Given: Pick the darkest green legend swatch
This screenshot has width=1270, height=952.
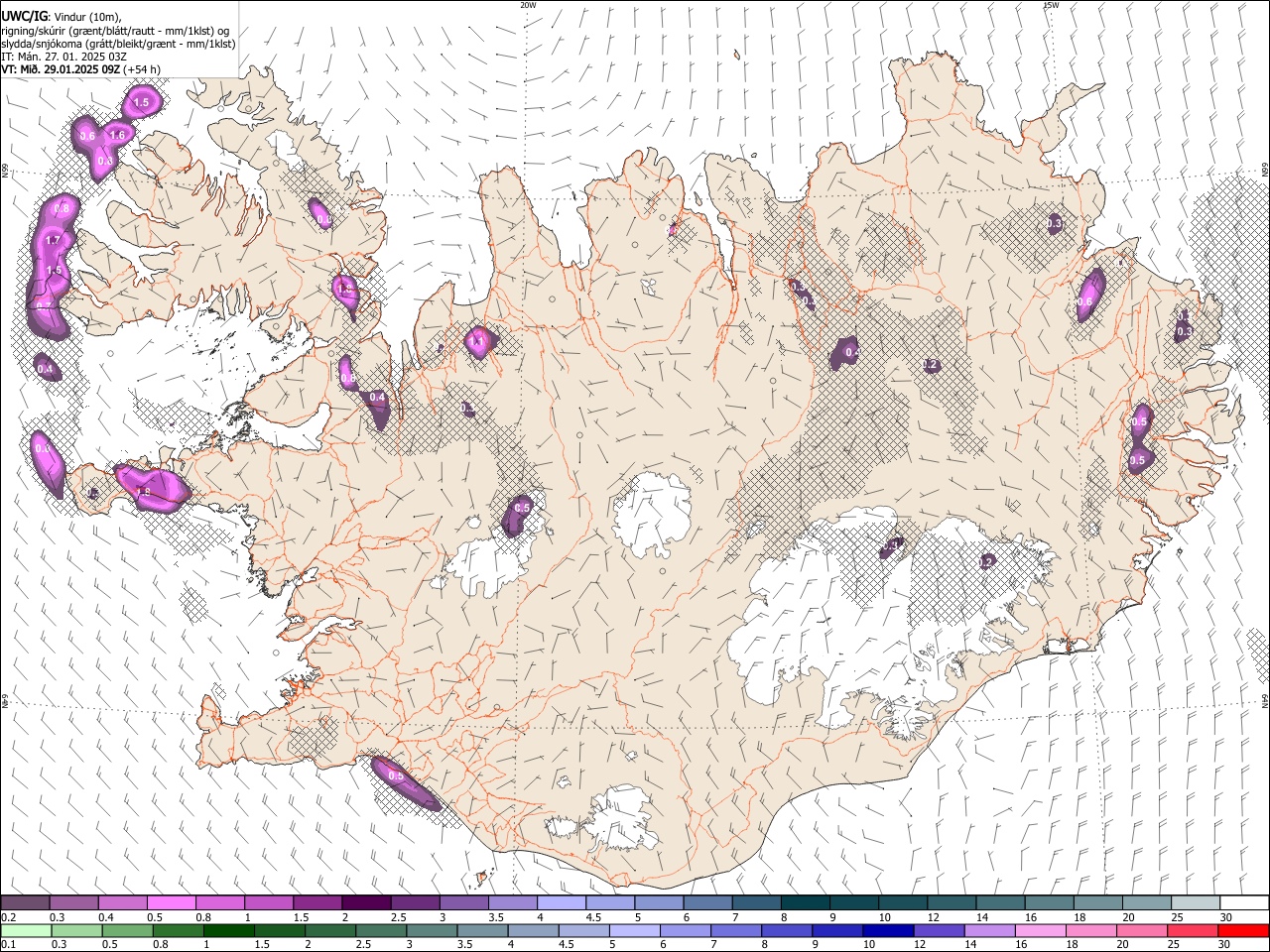Looking at the screenshot, I should [x=227, y=931].
